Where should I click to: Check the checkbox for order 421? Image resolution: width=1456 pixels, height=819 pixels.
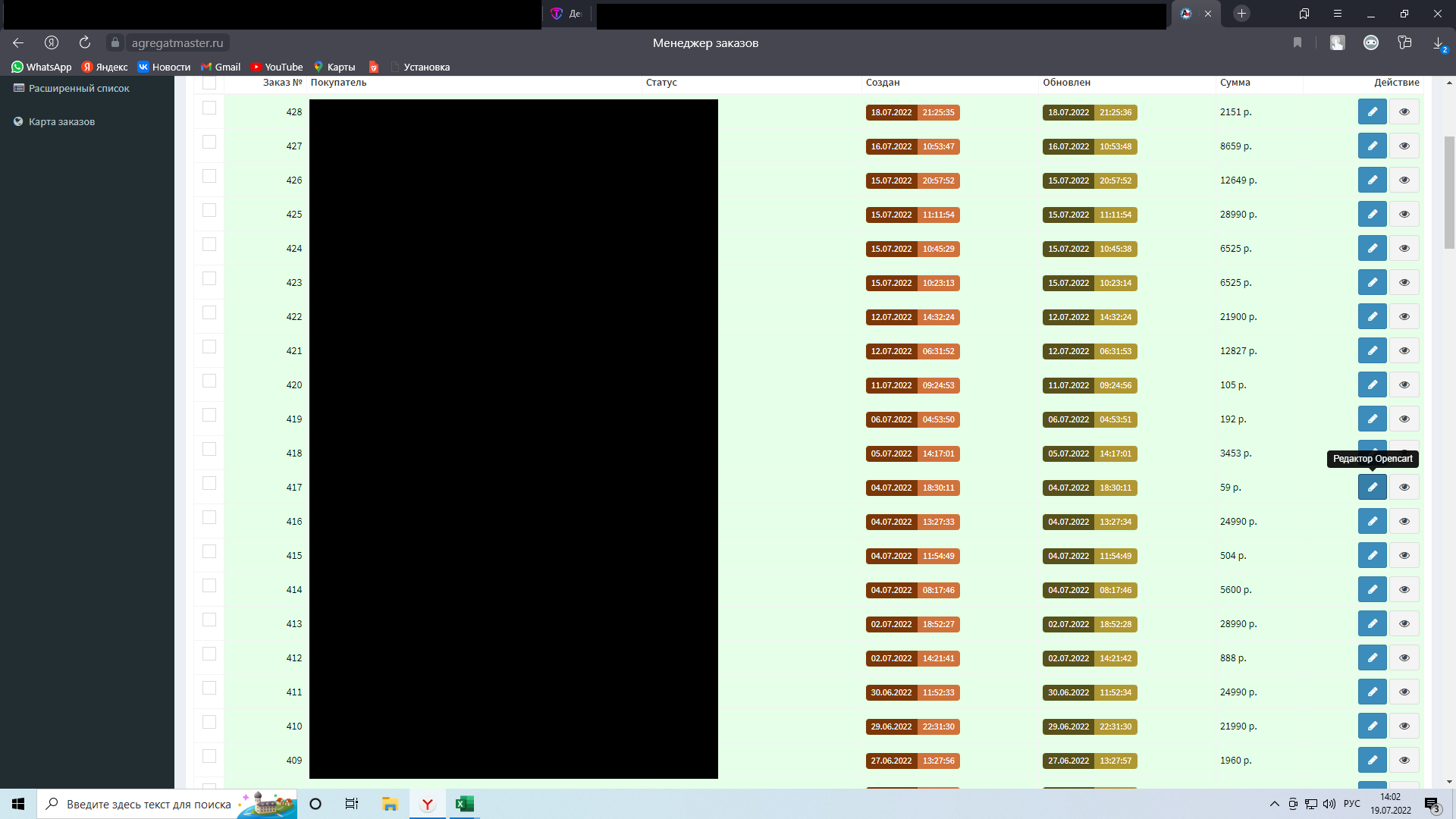[209, 347]
